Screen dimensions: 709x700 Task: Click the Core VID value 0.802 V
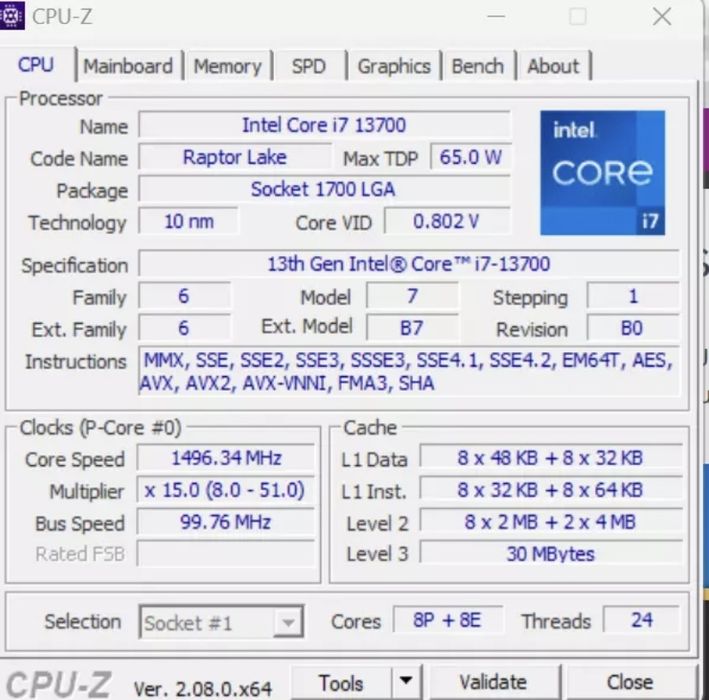[447, 221]
